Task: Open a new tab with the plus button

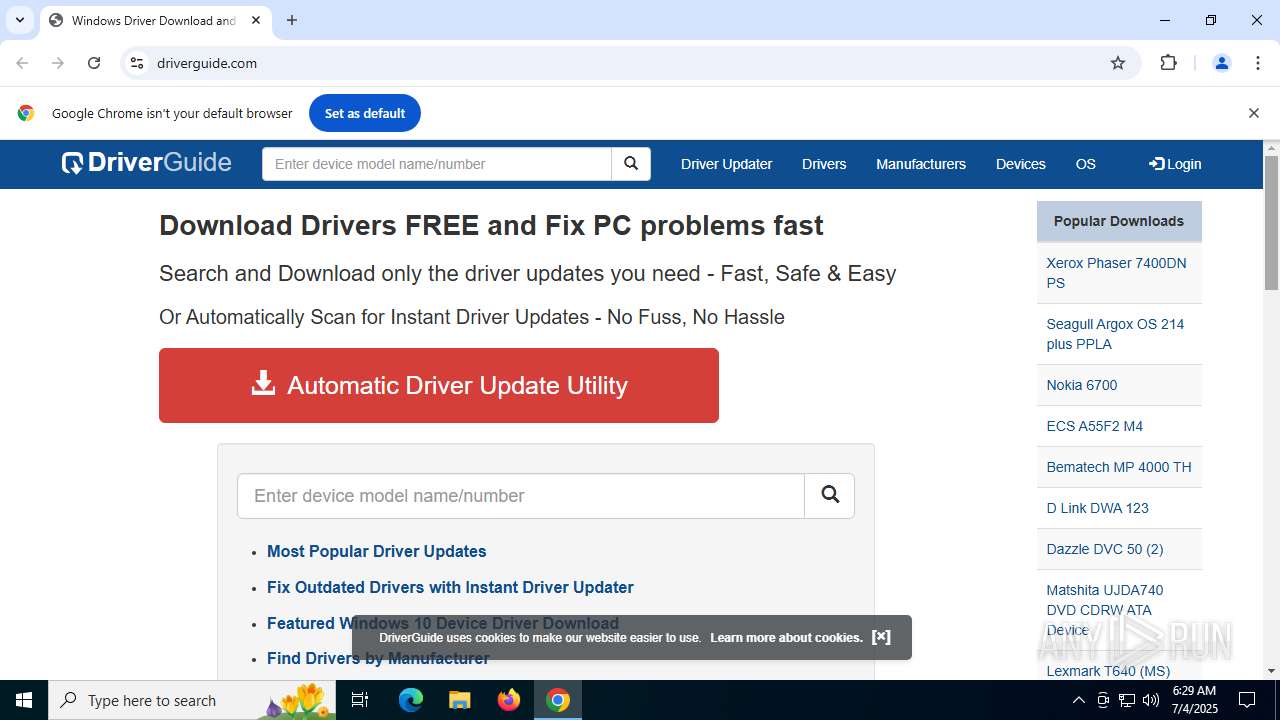Action: [292, 20]
